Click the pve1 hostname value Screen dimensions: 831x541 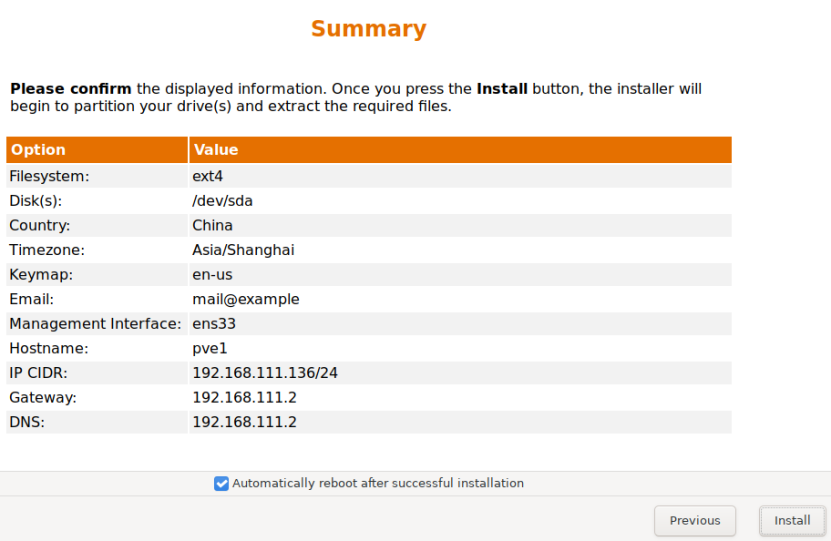(x=210, y=348)
